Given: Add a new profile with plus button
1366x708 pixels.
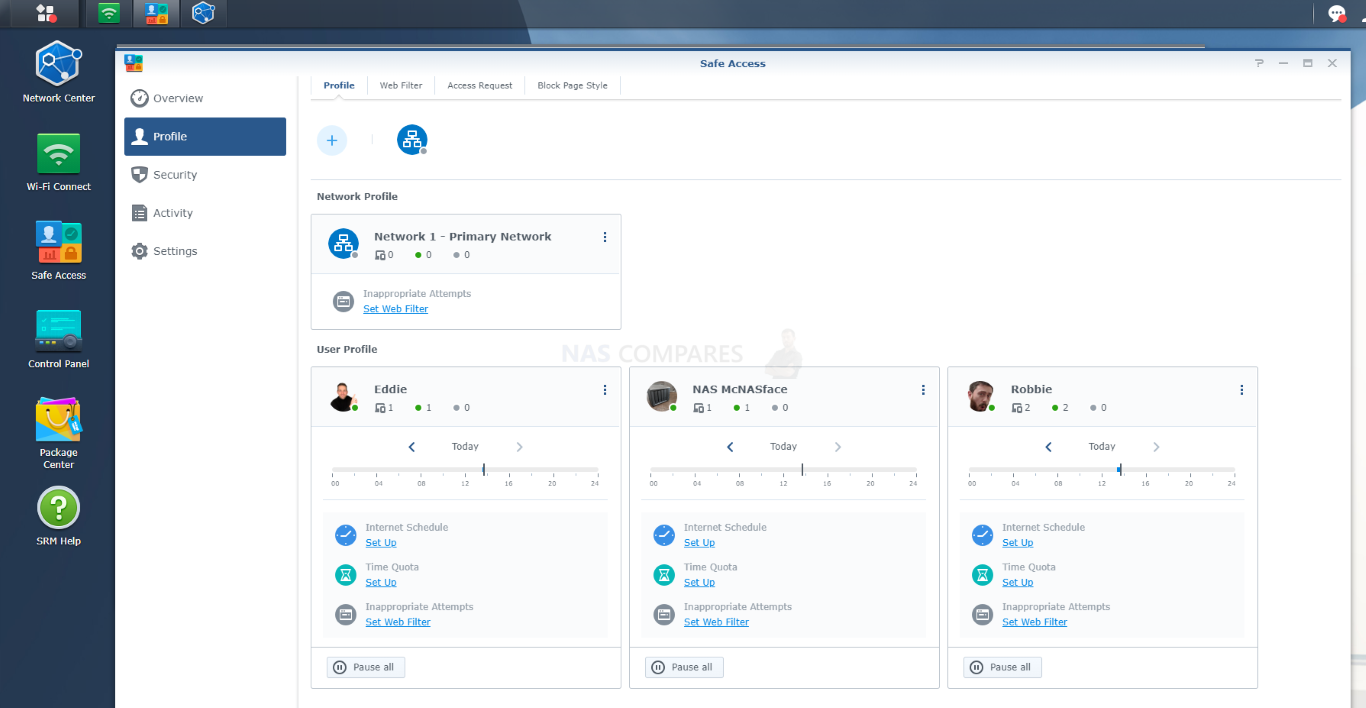Looking at the screenshot, I should pos(332,140).
